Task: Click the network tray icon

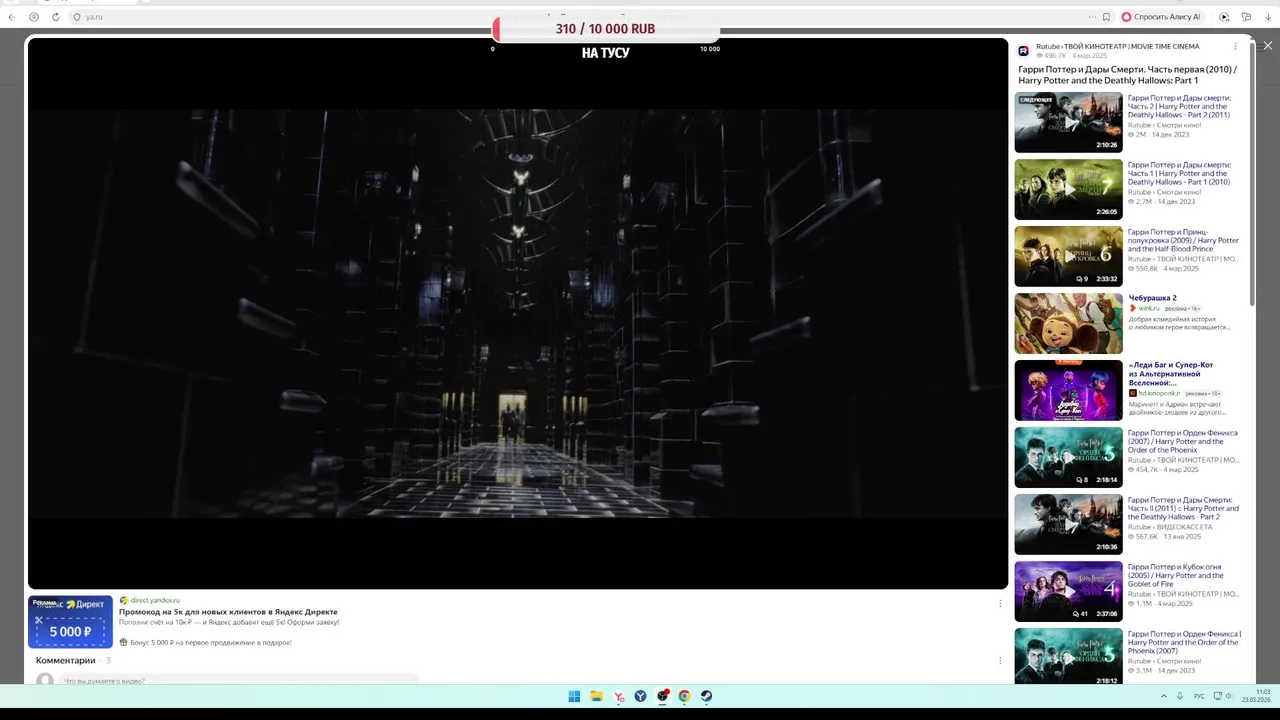Action: click(1216, 696)
